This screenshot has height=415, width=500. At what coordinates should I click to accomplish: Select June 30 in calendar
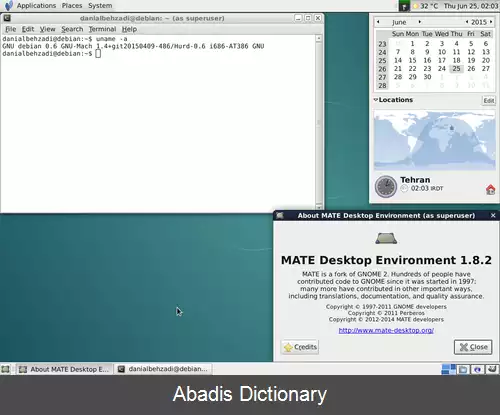pos(427,77)
